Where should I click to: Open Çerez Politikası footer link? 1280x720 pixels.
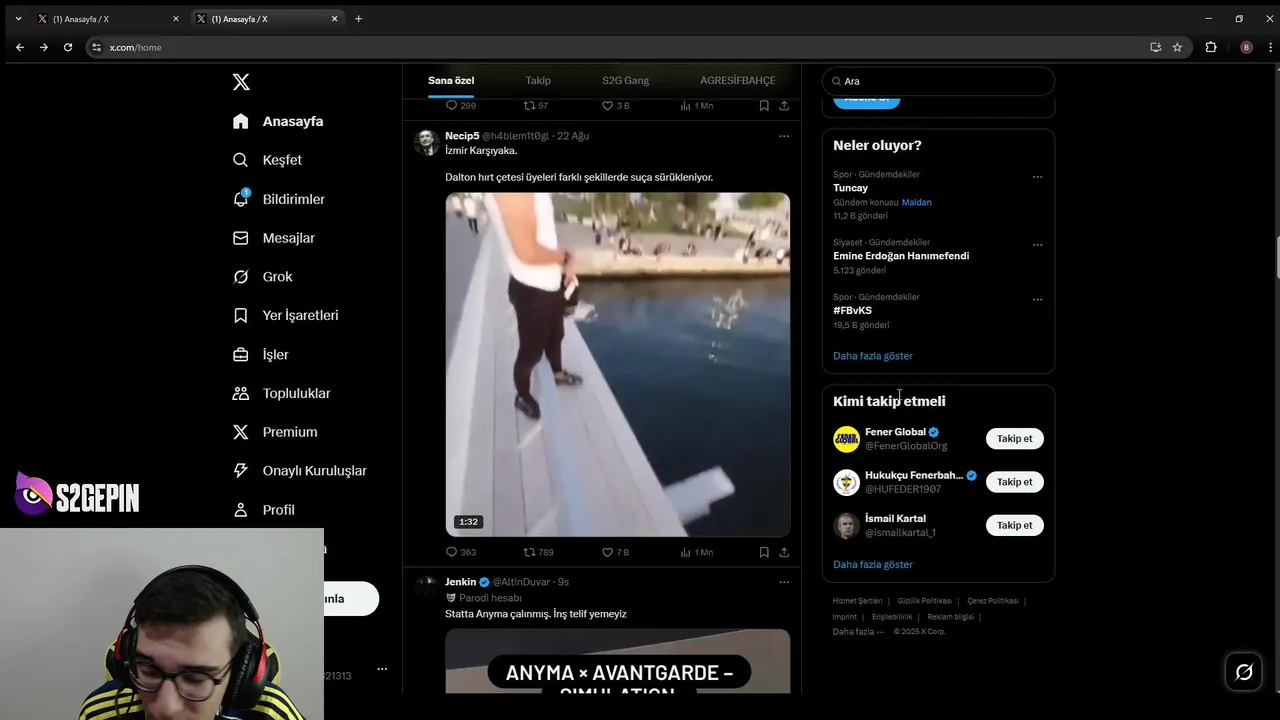click(992, 601)
